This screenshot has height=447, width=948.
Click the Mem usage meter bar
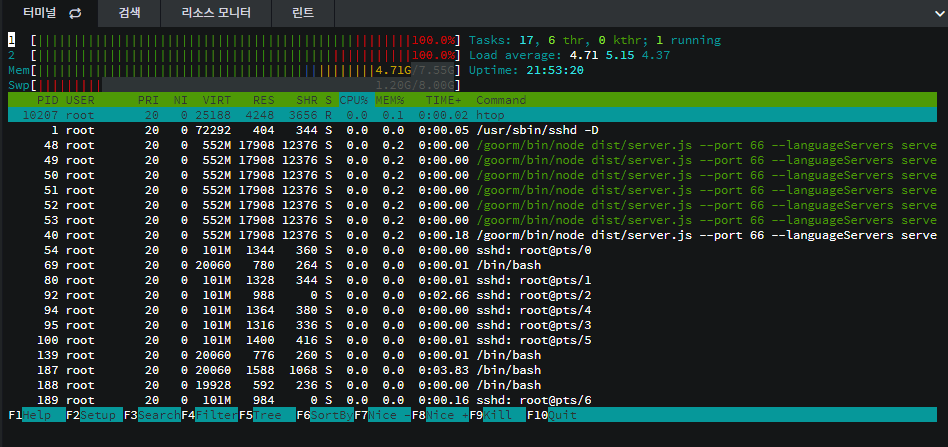click(x=245, y=70)
